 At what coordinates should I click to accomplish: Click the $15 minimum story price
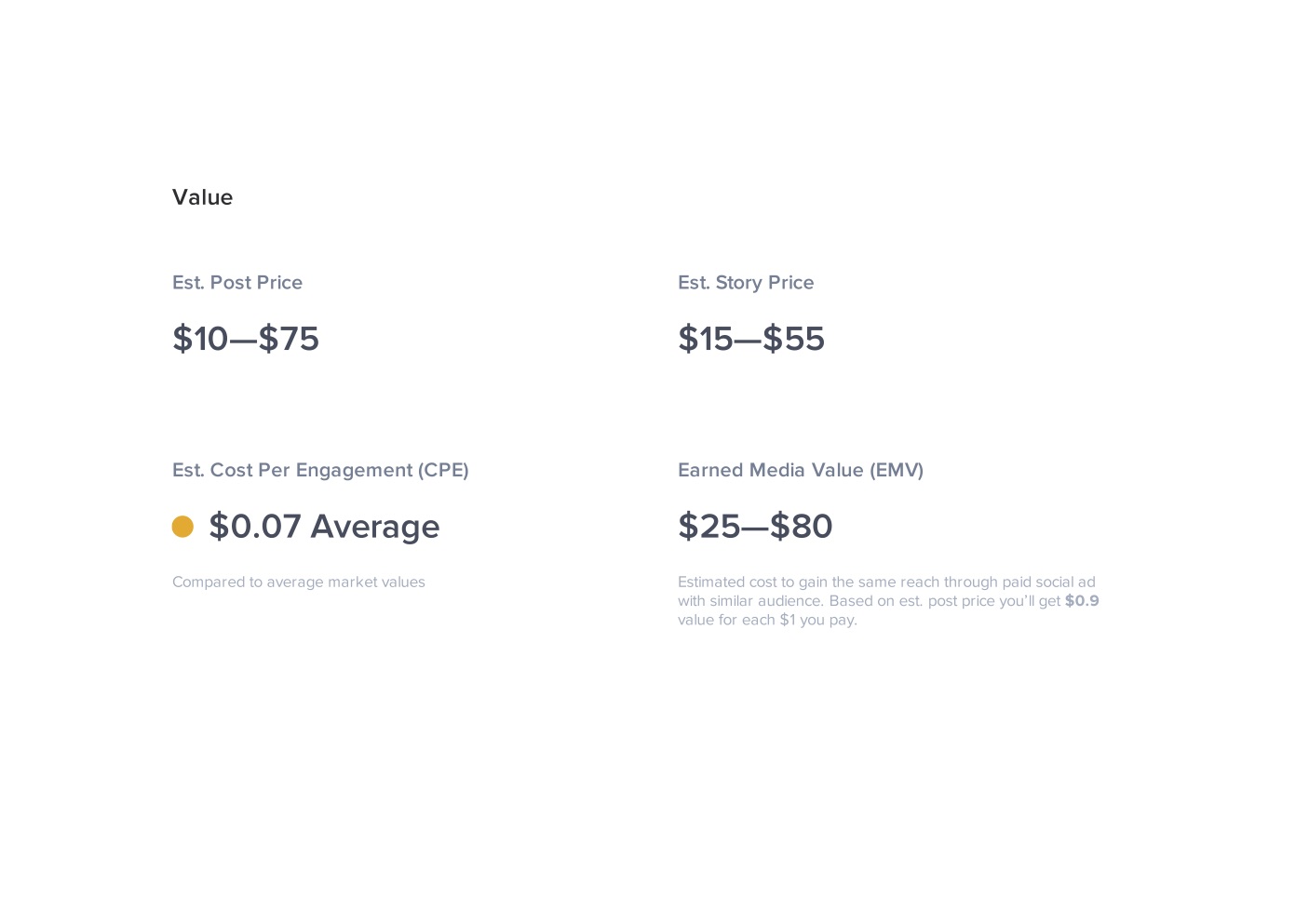(x=706, y=339)
